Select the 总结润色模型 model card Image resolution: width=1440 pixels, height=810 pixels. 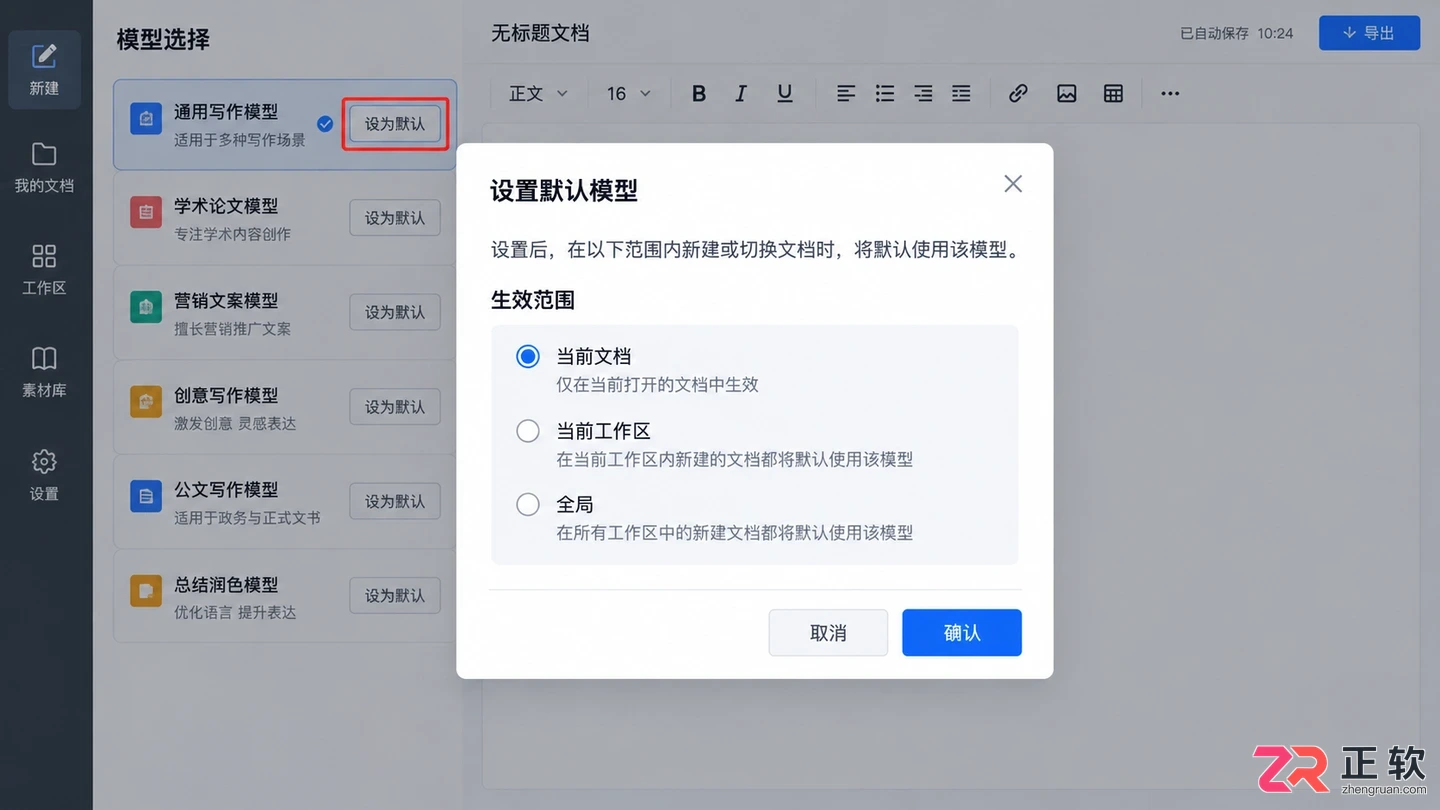click(285, 596)
